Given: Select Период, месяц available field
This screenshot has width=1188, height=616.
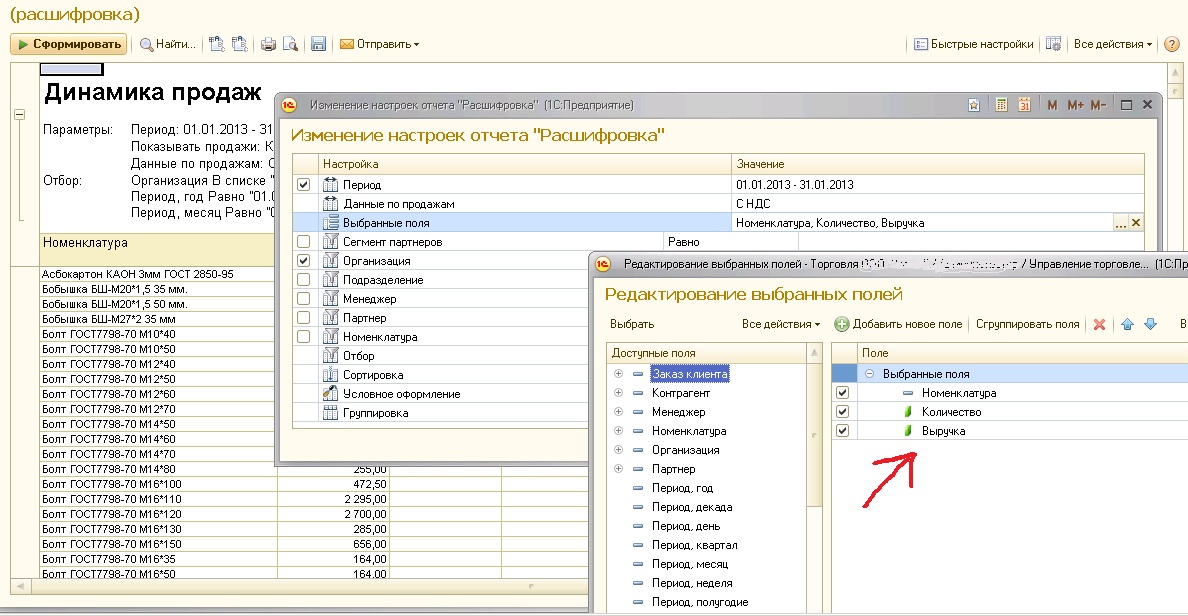Looking at the screenshot, I should tap(689, 564).
